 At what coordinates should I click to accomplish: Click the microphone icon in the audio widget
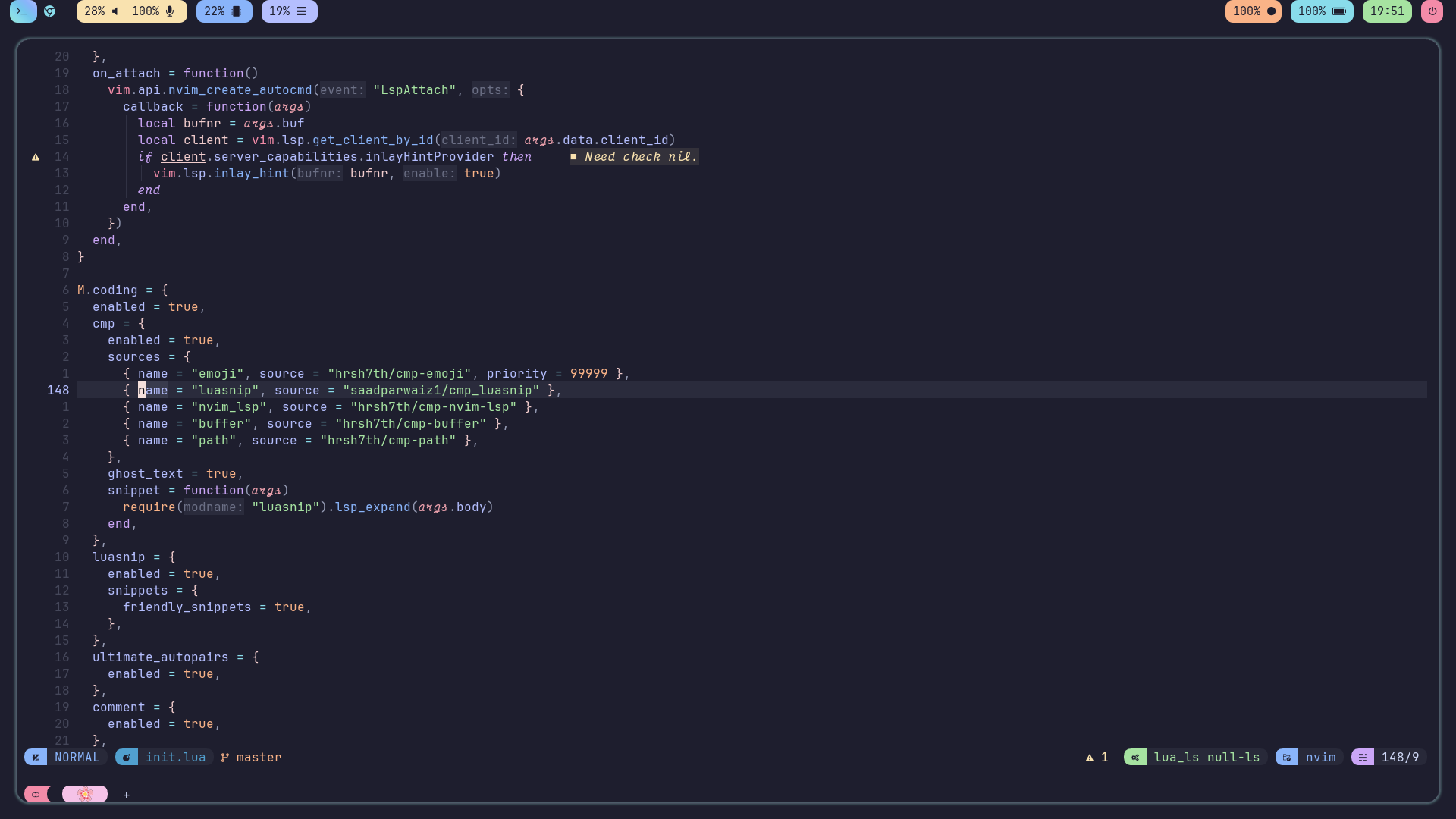[x=168, y=11]
